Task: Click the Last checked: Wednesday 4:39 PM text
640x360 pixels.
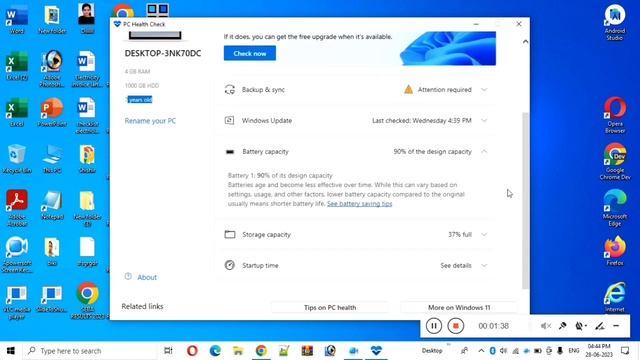Action: pos(422,120)
